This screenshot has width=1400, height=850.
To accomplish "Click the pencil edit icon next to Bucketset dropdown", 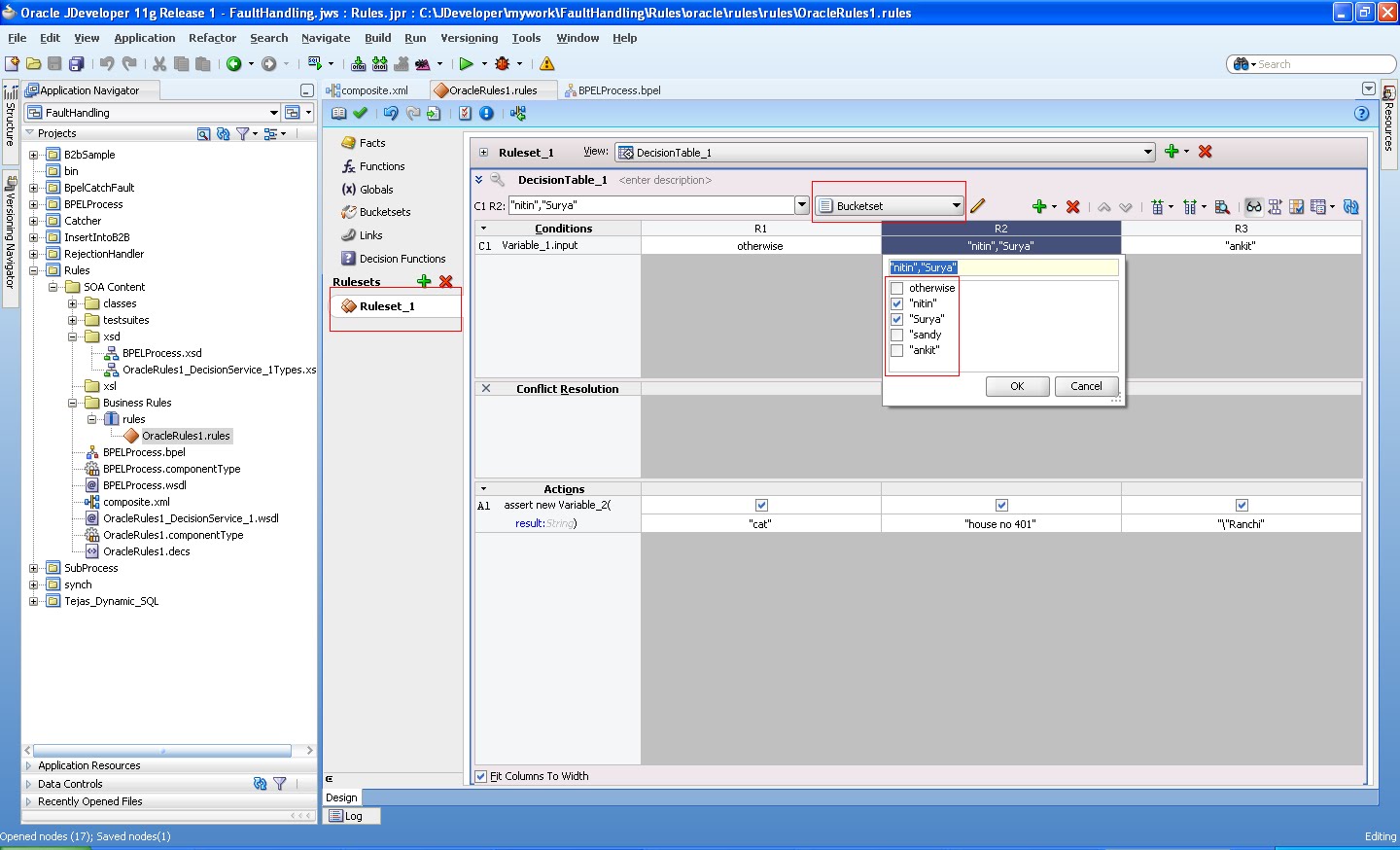I will point(978,206).
